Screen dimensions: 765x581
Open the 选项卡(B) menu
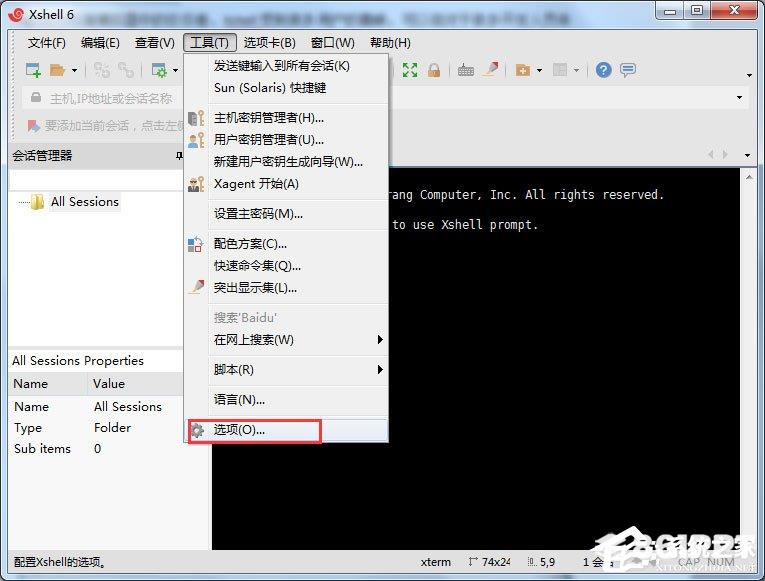pos(269,43)
